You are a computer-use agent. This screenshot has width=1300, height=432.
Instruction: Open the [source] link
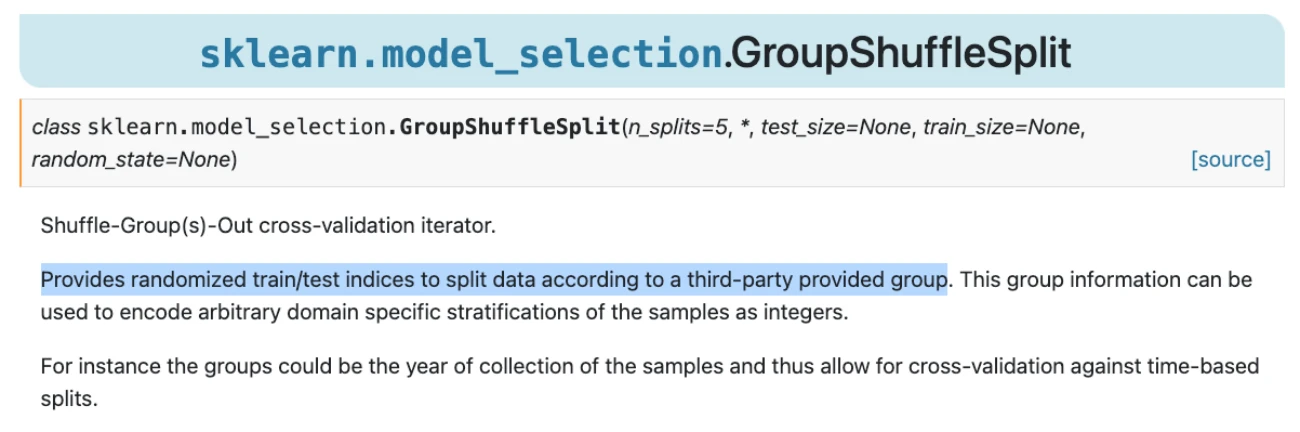(1230, 159)
